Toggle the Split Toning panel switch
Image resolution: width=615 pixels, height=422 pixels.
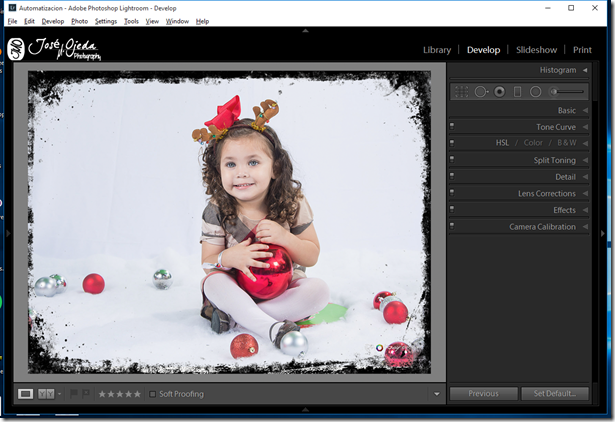(x=452, y=160)
